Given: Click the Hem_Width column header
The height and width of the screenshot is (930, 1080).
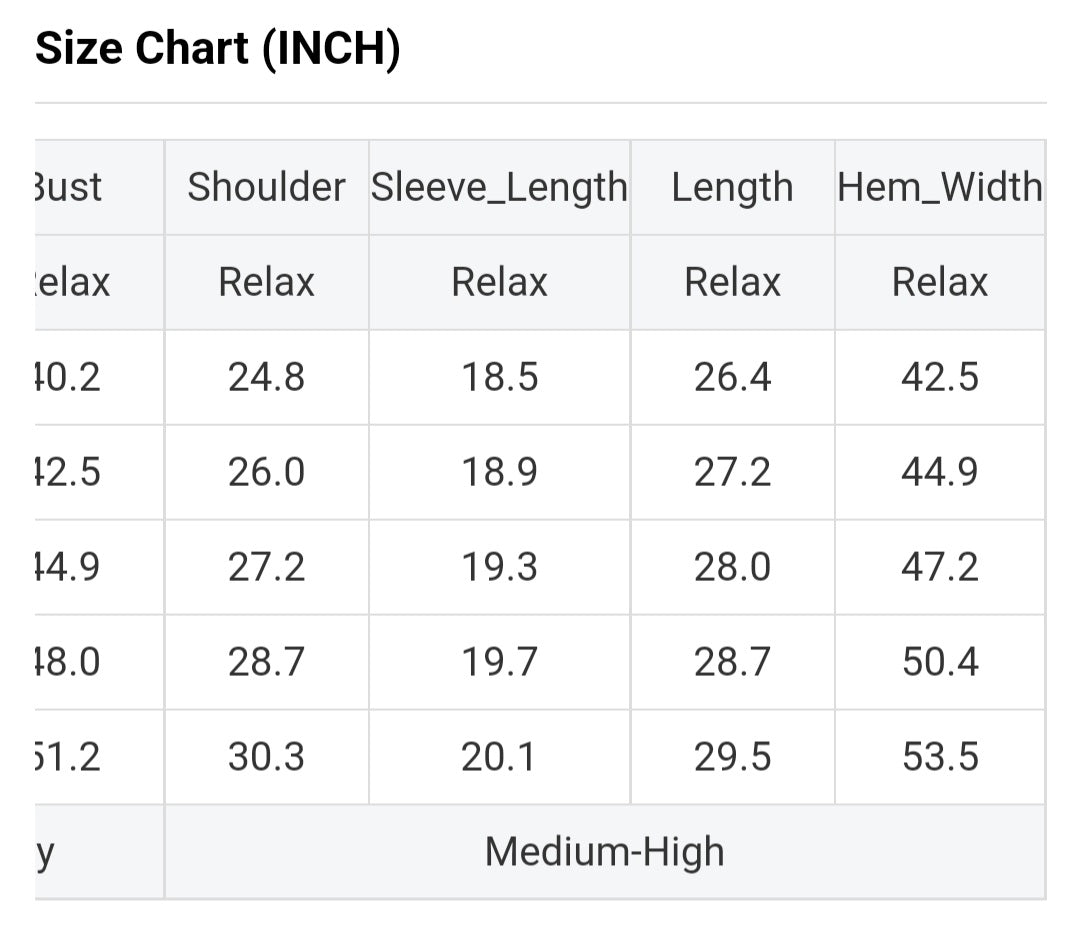Looking at the screenshot, I should [939, 187].
